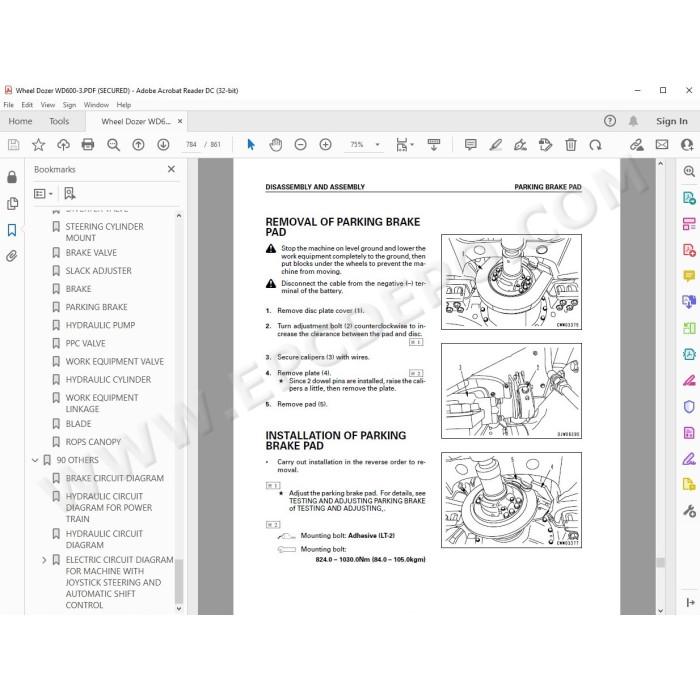Click the Find text magnifier icon
Viewport: 700px width, 700px height.
pos(113,145)
